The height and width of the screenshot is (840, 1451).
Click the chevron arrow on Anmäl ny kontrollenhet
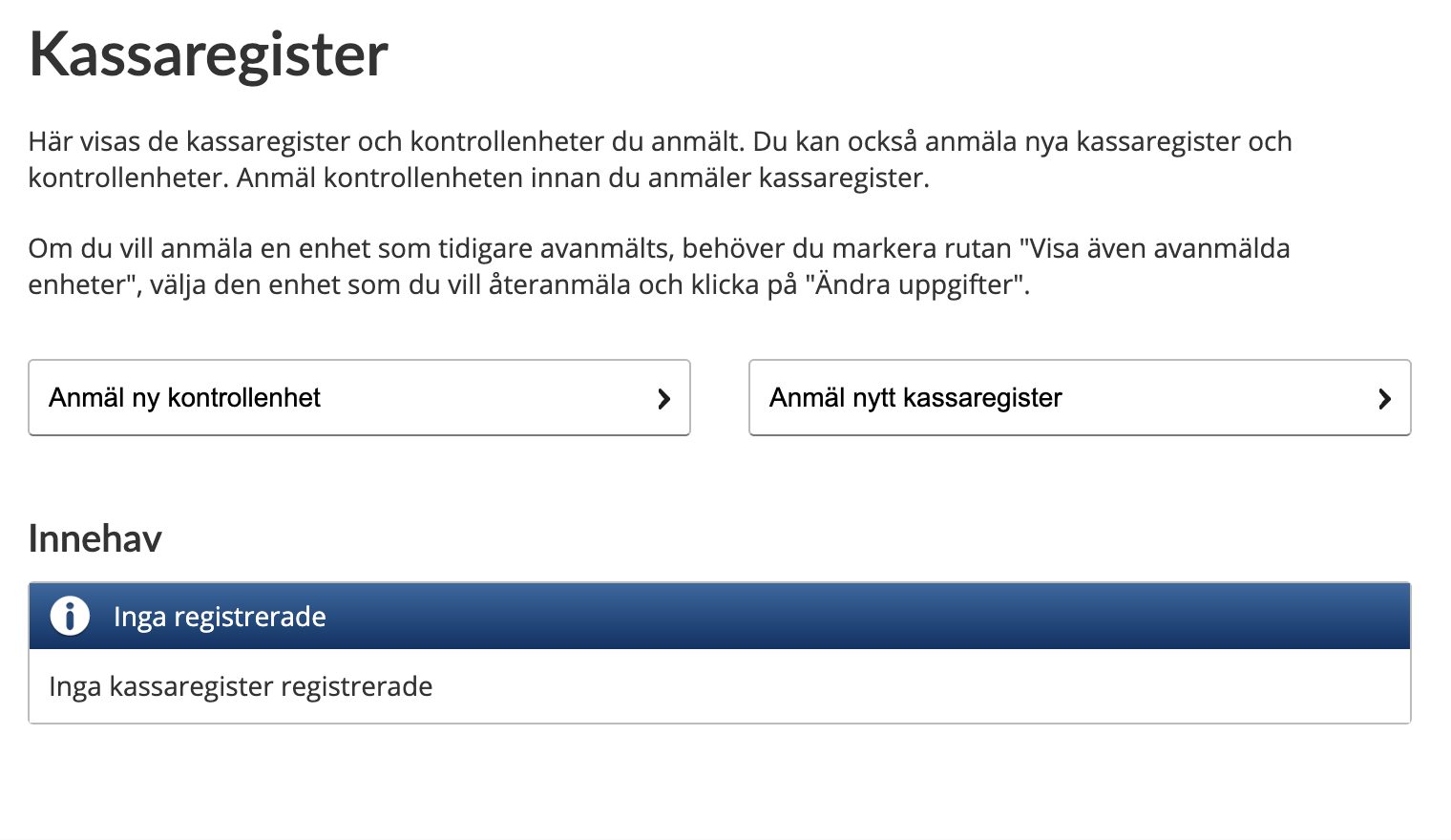pos(664,399)
